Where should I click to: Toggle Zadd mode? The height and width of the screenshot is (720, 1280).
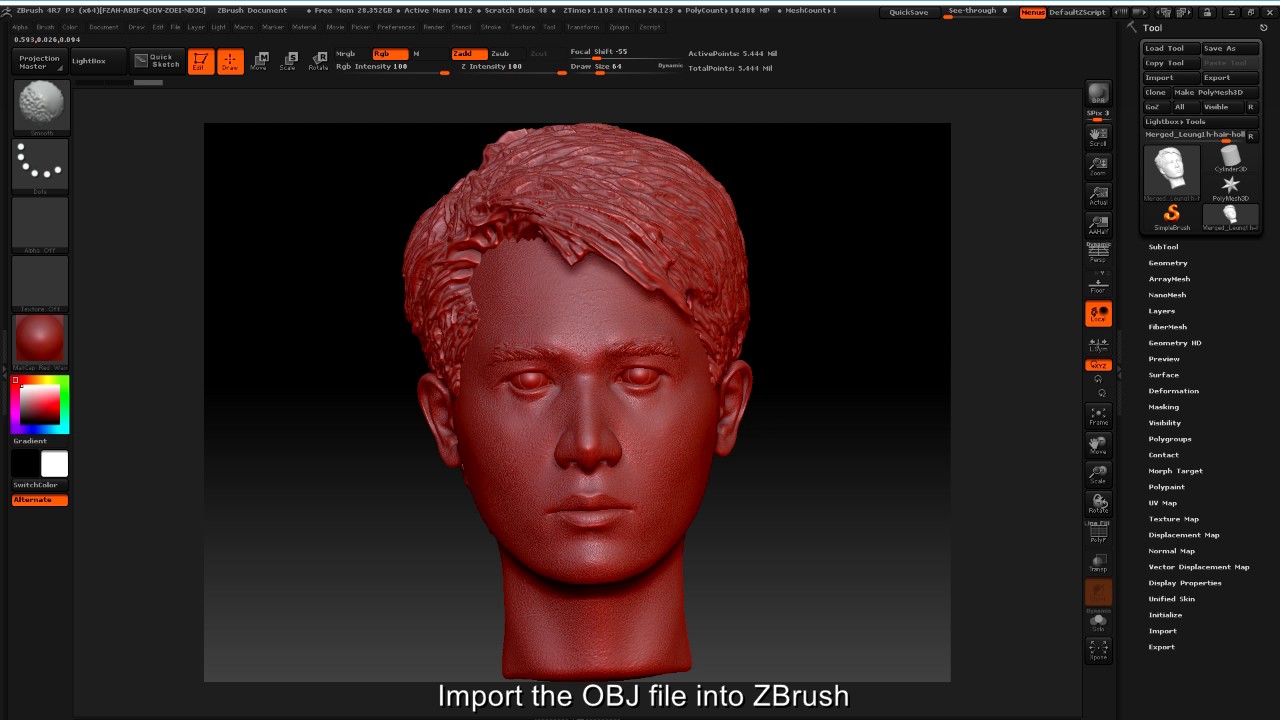pyautogui.click(x=468, y=53)
